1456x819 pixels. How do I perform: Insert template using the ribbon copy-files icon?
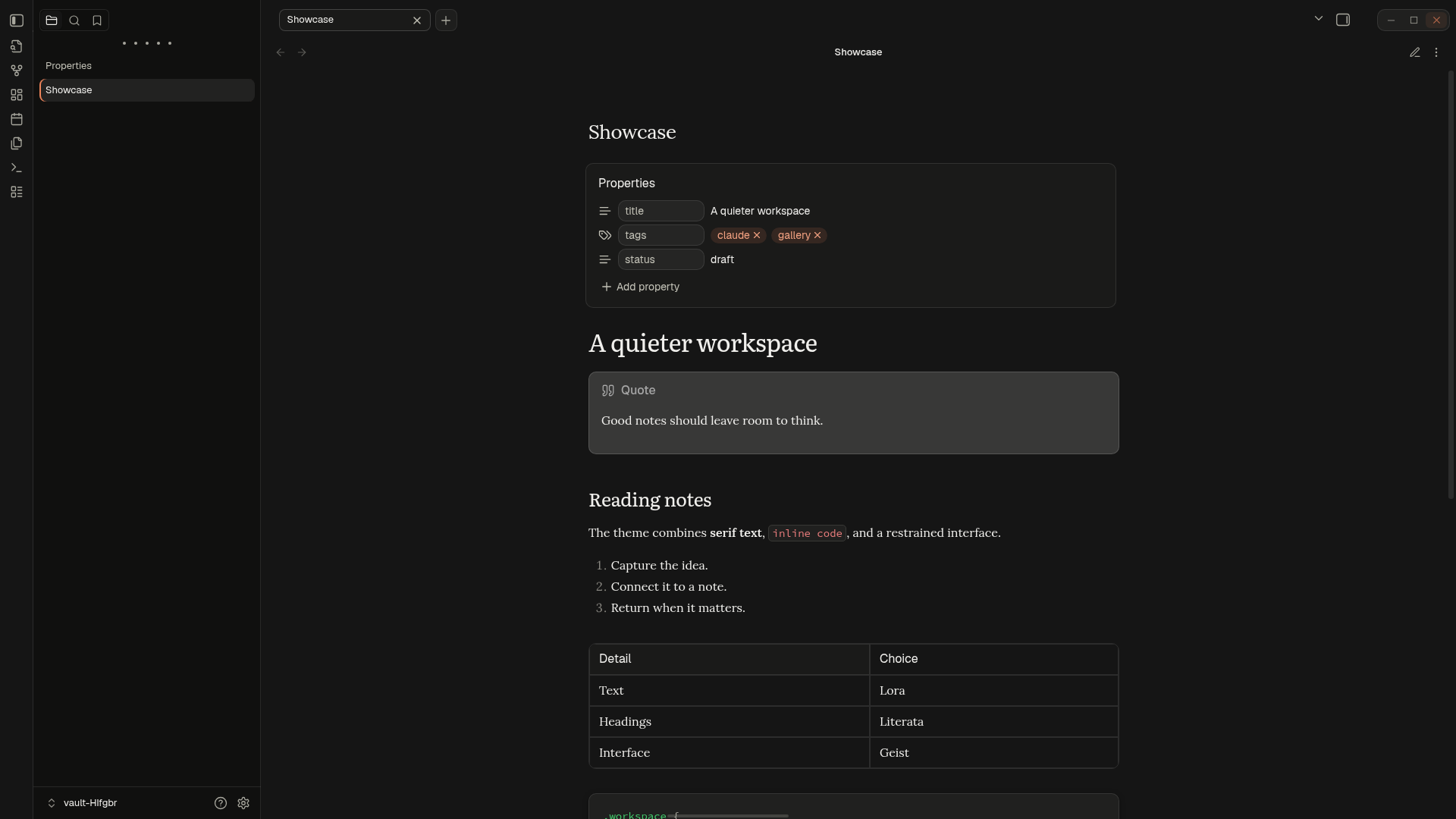17,143
